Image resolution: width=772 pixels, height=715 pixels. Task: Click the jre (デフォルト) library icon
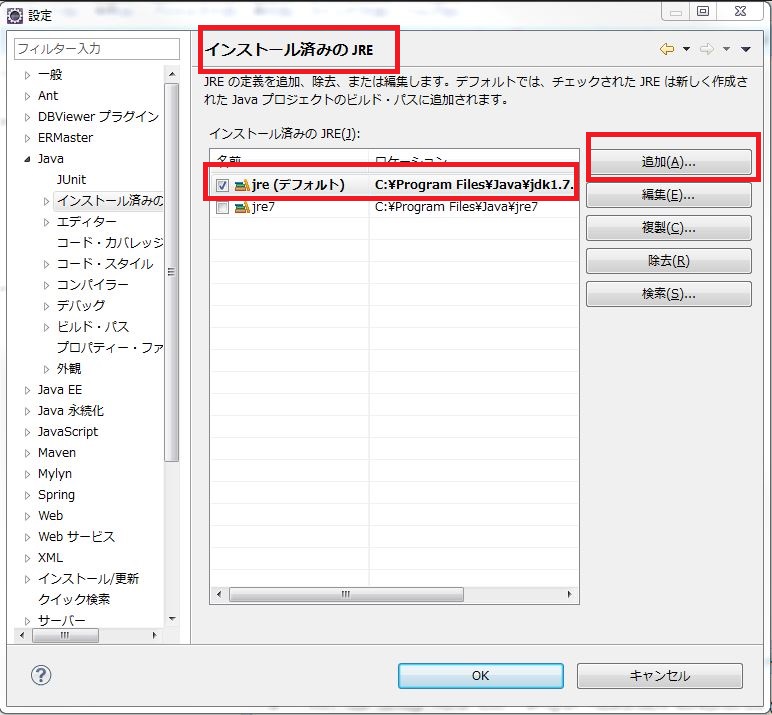click(x=242, y=185)
